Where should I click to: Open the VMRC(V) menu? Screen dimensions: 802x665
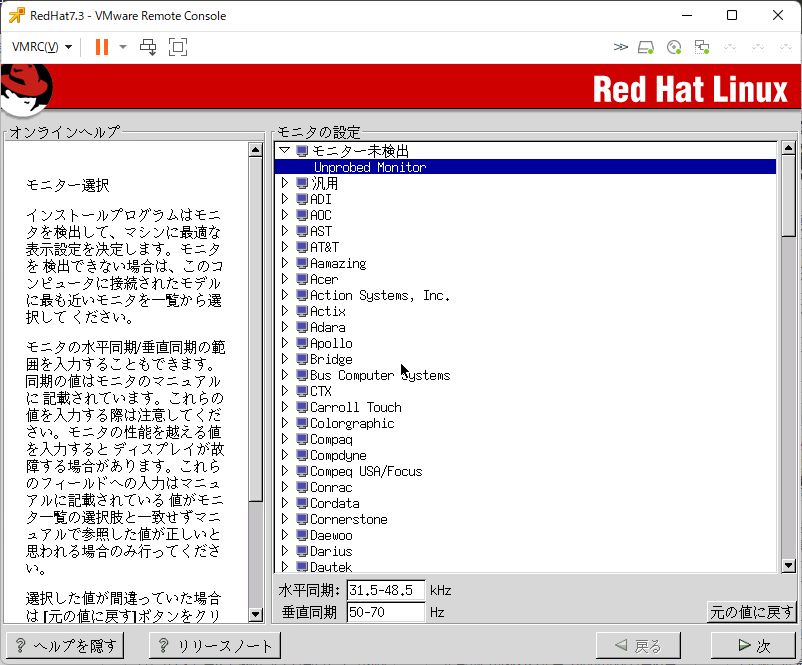[41, 47]
